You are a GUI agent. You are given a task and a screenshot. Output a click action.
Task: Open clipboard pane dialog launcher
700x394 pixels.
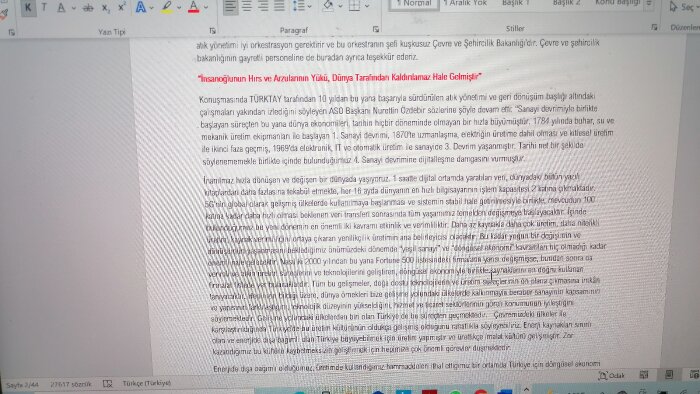pyautogui.click(x=12, y=33)
